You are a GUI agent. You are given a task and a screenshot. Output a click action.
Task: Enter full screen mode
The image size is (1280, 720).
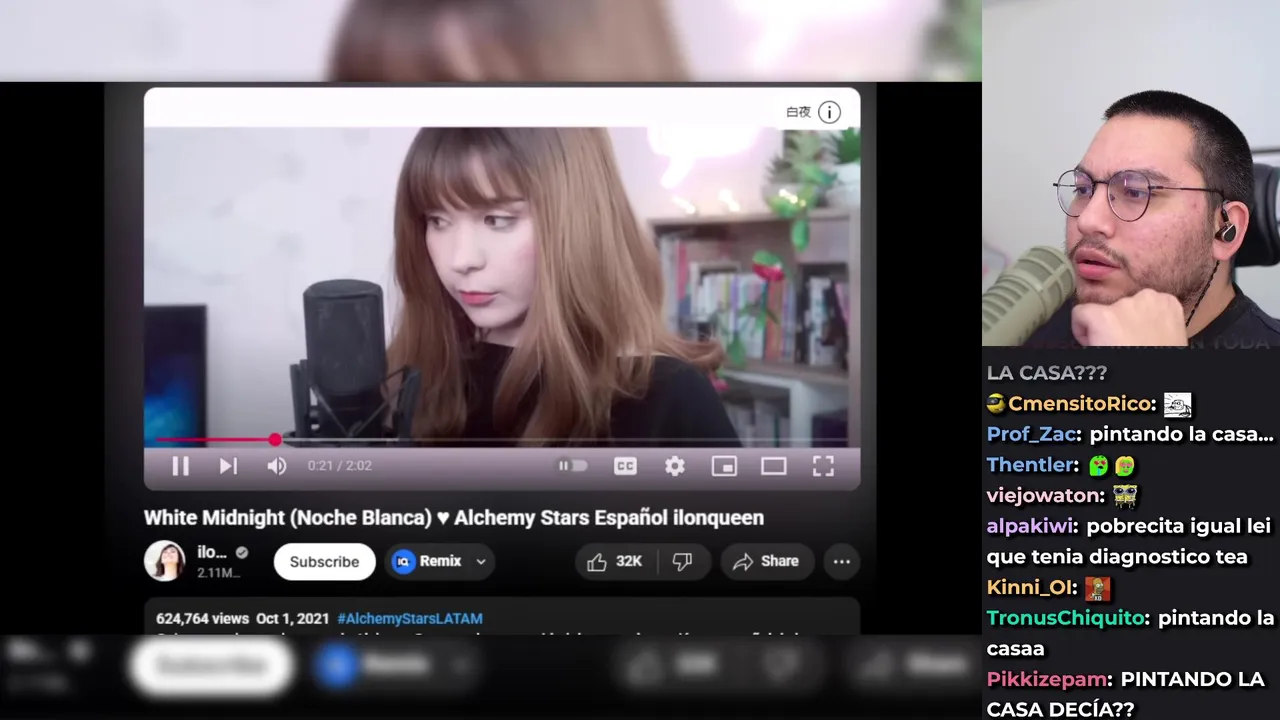pyautogui.click(x=823, y=466)
